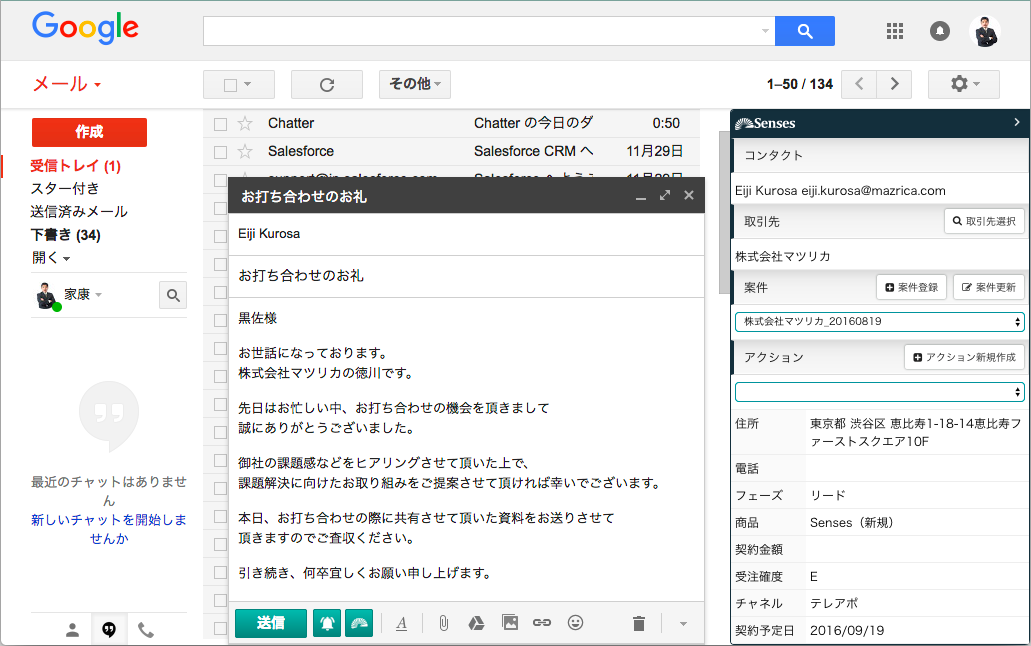Open more compose options arrow

683,624
